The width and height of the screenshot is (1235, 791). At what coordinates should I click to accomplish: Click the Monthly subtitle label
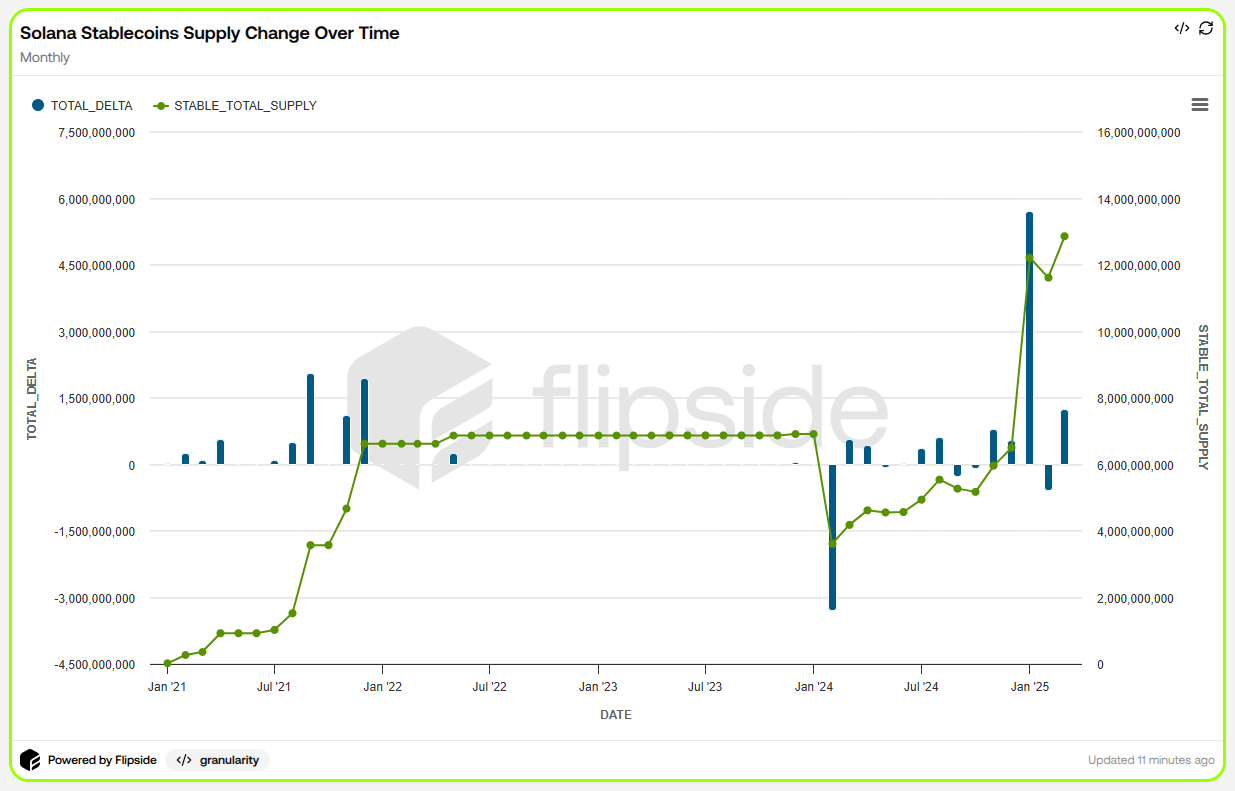pyautogui.click(x=45, y=58)
